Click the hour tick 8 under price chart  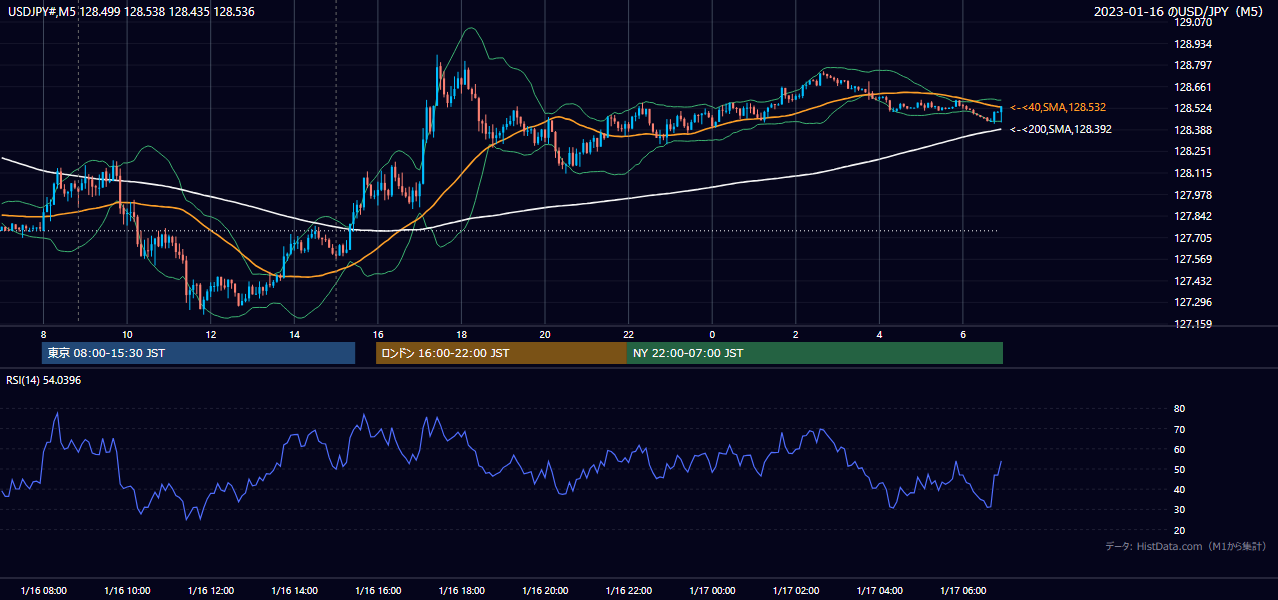click(43, 333)
